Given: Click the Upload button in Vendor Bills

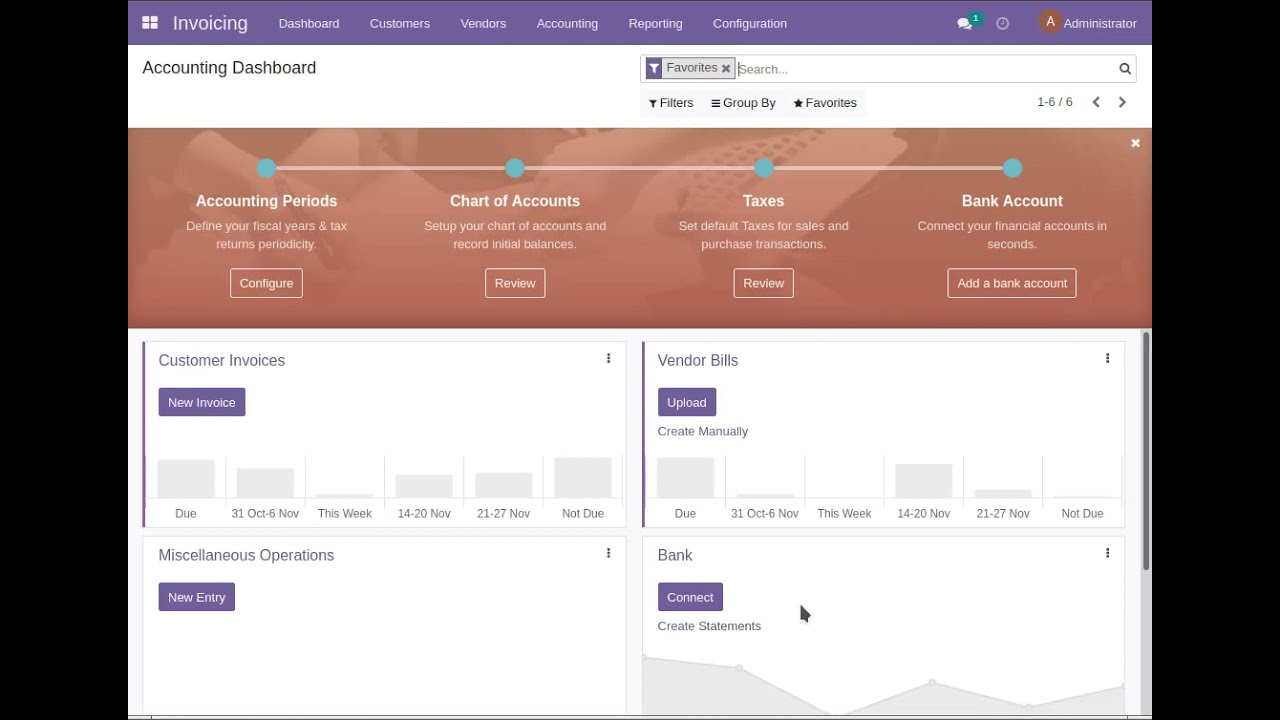Looking at the screenshot, I should coord(687,402).
